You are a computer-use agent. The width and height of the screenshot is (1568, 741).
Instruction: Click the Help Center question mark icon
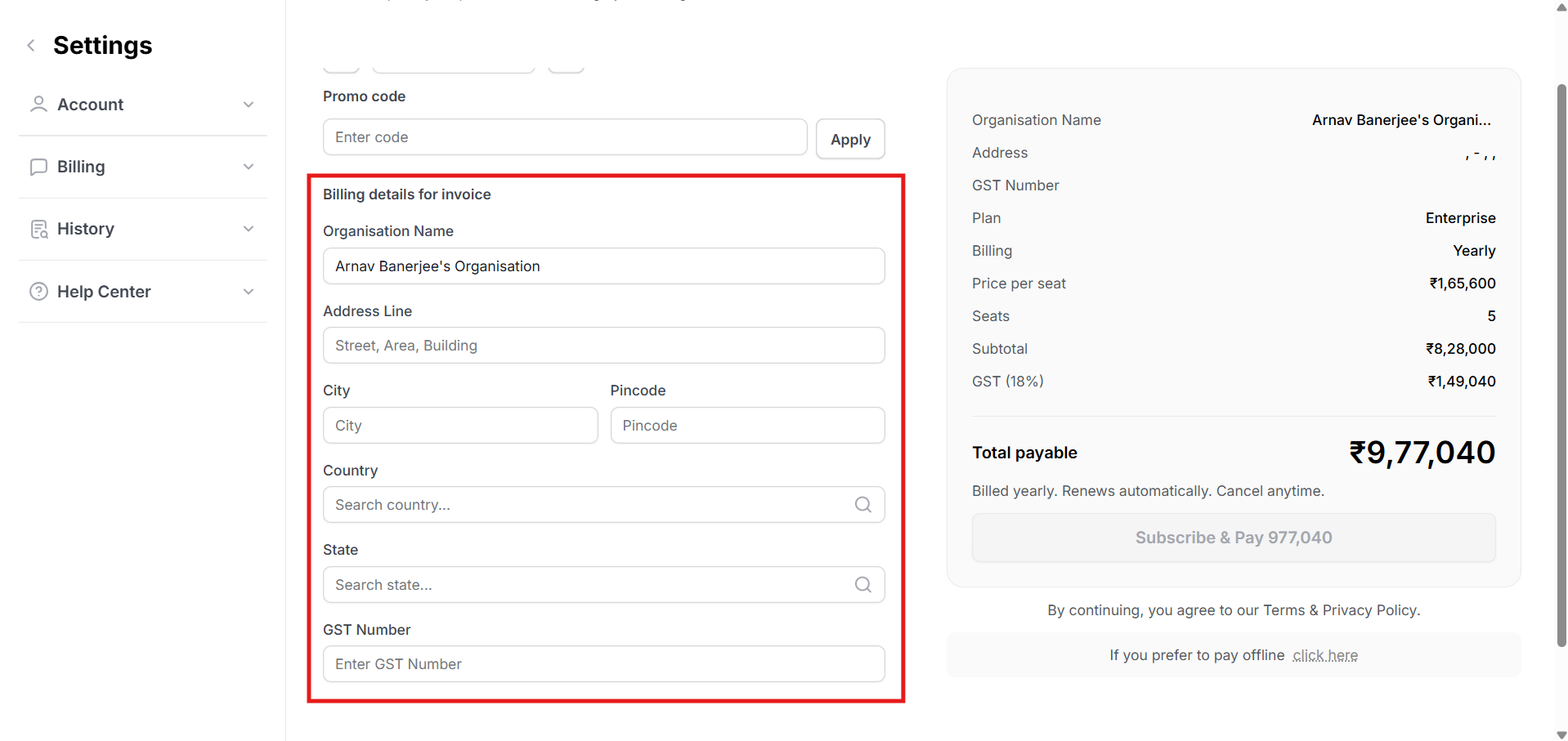[x=38, y=292]
